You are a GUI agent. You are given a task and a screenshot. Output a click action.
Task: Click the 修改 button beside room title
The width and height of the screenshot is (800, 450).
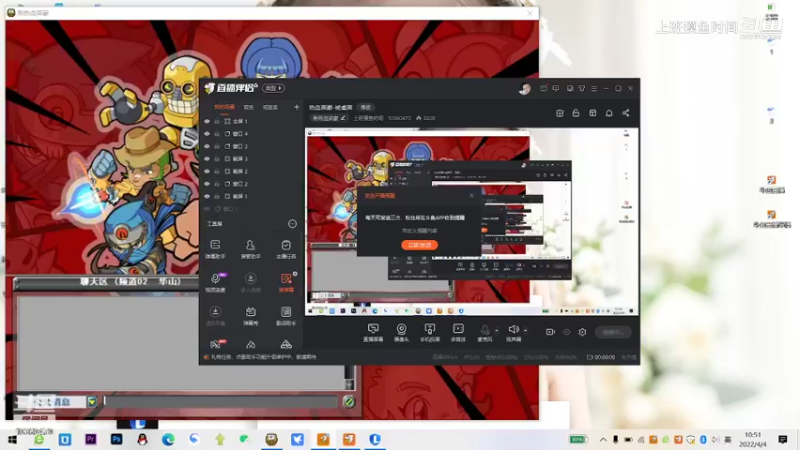point(366,107)
